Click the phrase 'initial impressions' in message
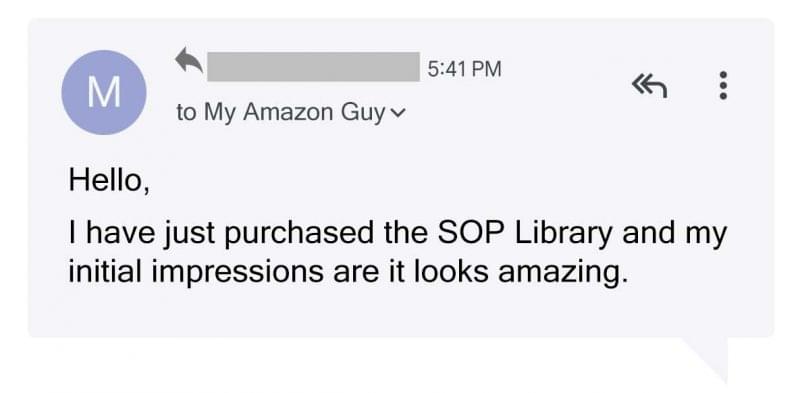 coord(196,272)
